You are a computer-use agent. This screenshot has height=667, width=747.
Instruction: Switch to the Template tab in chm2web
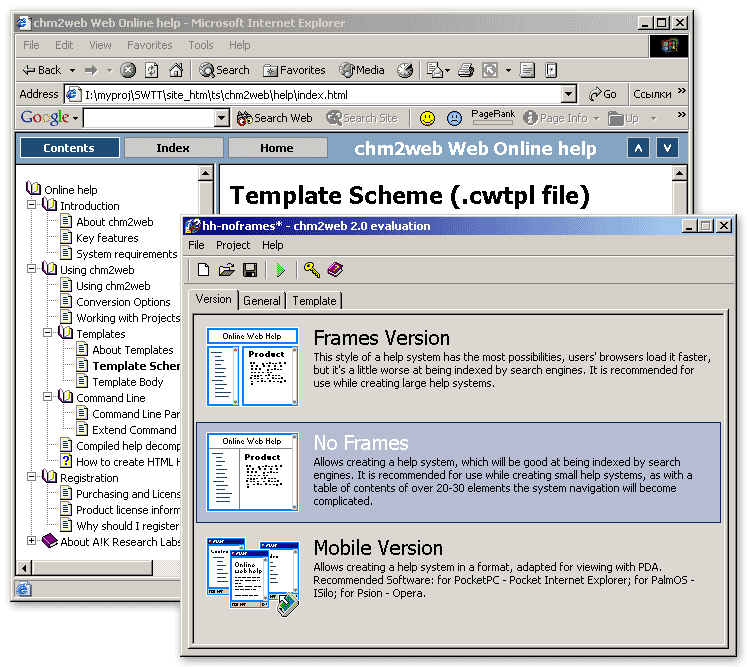(314, 301)
